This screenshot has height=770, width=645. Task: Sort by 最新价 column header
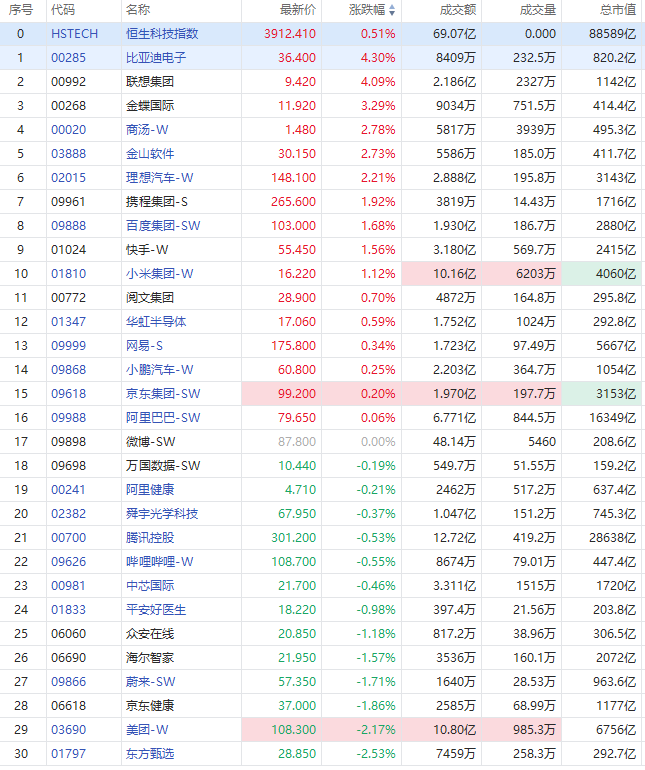tap(298, 10)
